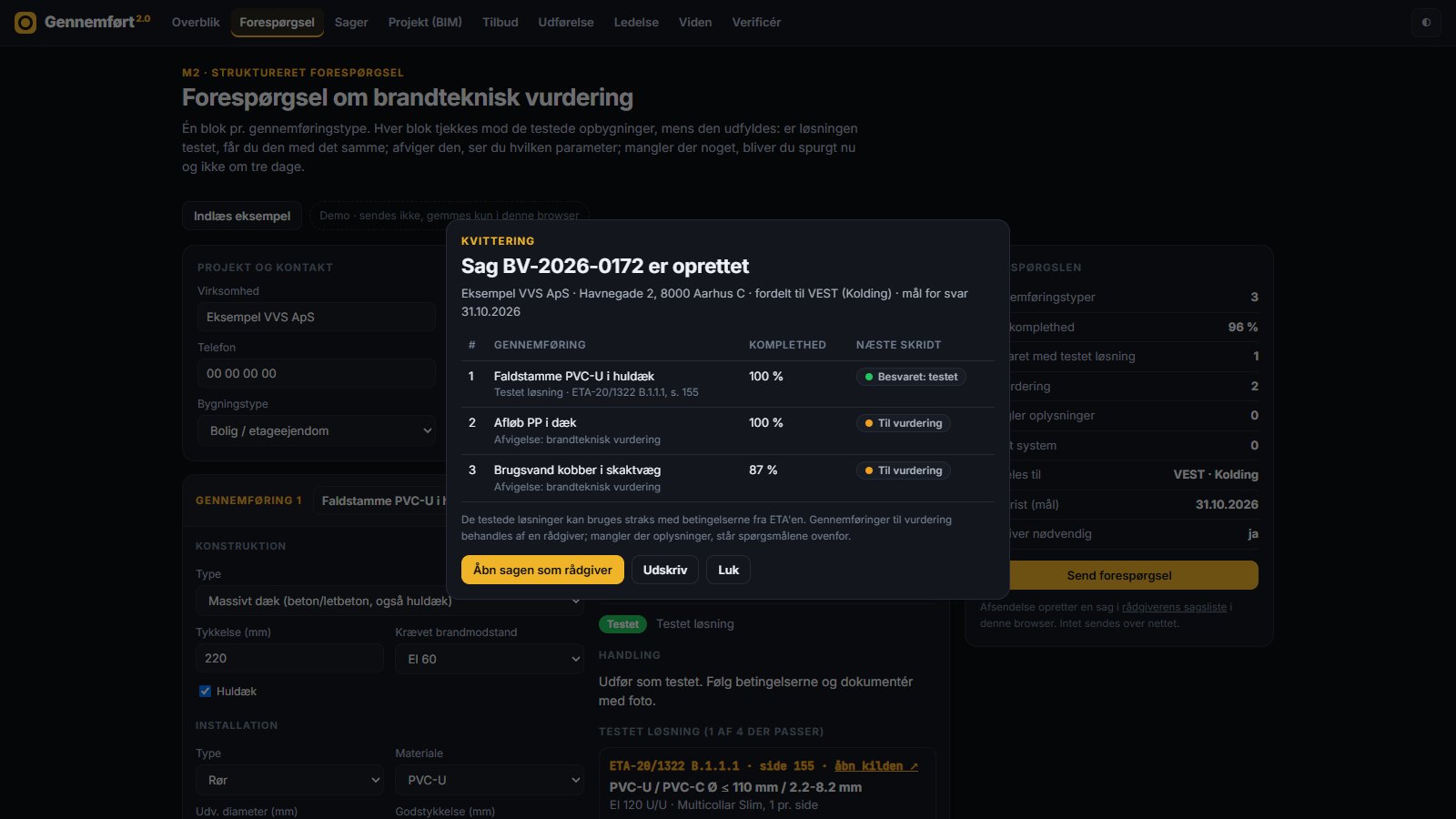This screenshot has width=1456, height=819.
Task: Open the installation Type dropdown showing Rør
Action: [x=289, y=780]
